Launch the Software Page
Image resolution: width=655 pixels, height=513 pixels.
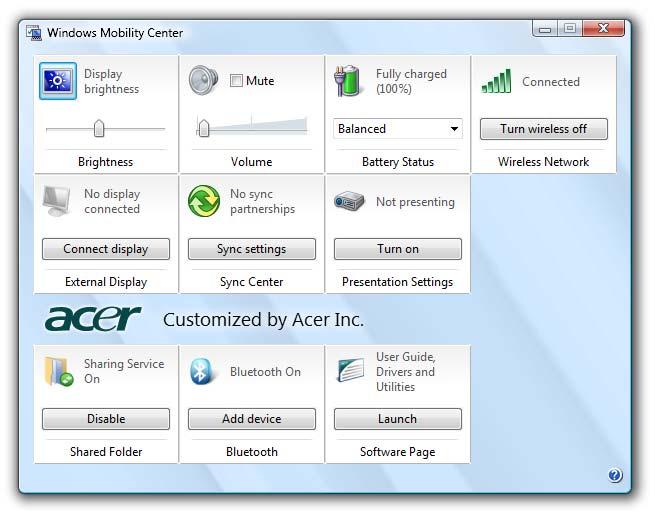point(398,419)
